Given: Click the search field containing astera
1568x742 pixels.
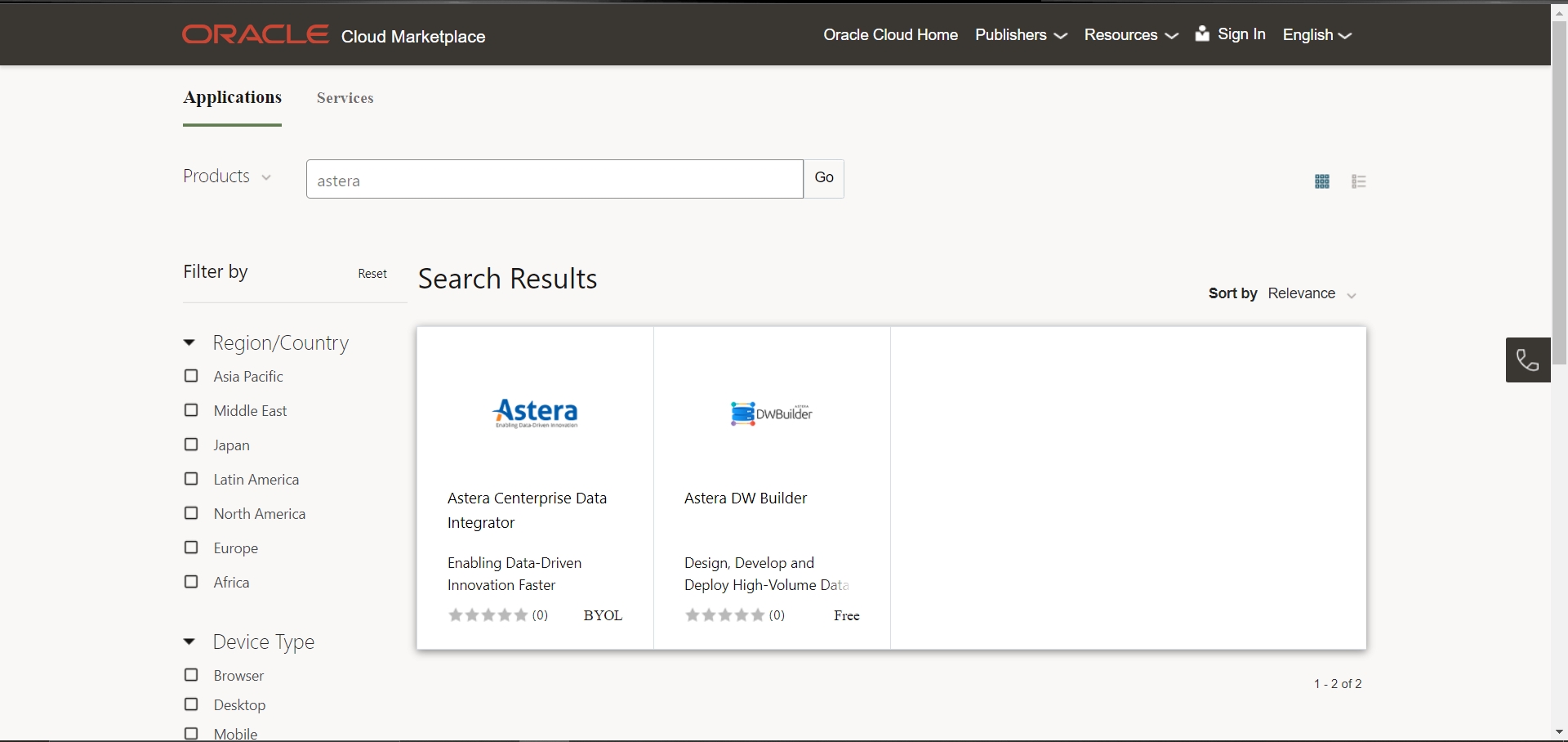Looking at the screenshot, I should [x=555, y=180].
